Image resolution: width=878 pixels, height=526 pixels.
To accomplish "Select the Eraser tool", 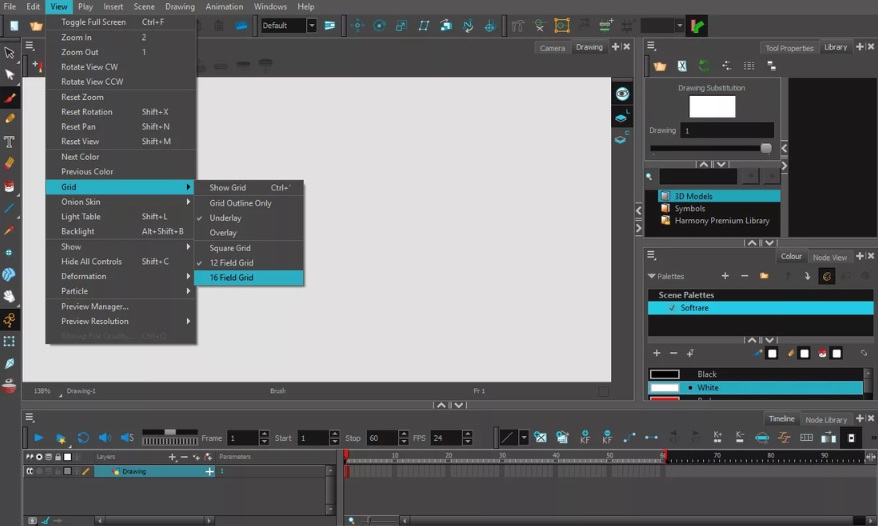I will pos(10,163).
